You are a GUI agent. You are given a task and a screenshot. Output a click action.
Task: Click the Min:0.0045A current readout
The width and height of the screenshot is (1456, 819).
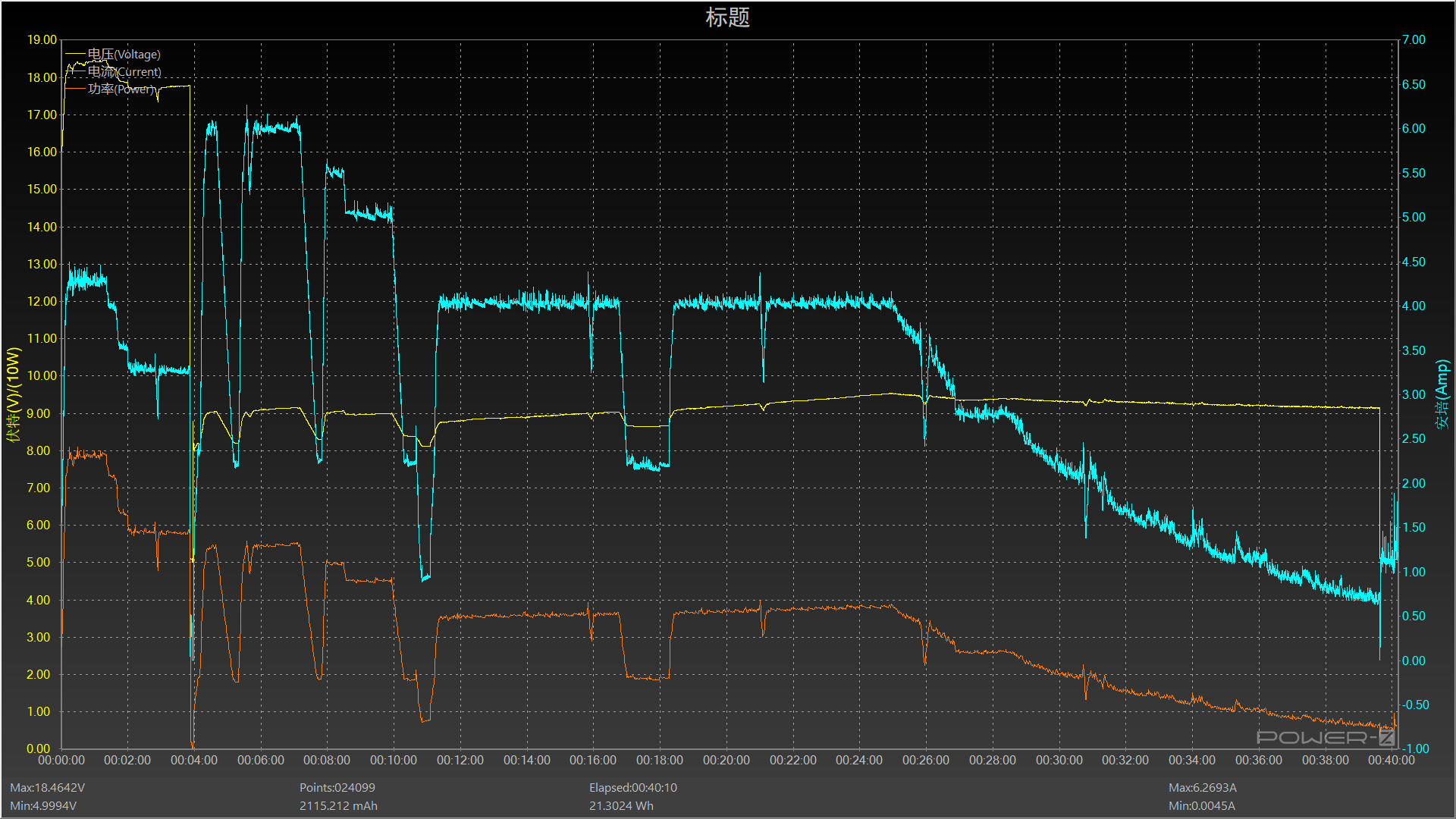1201,806
